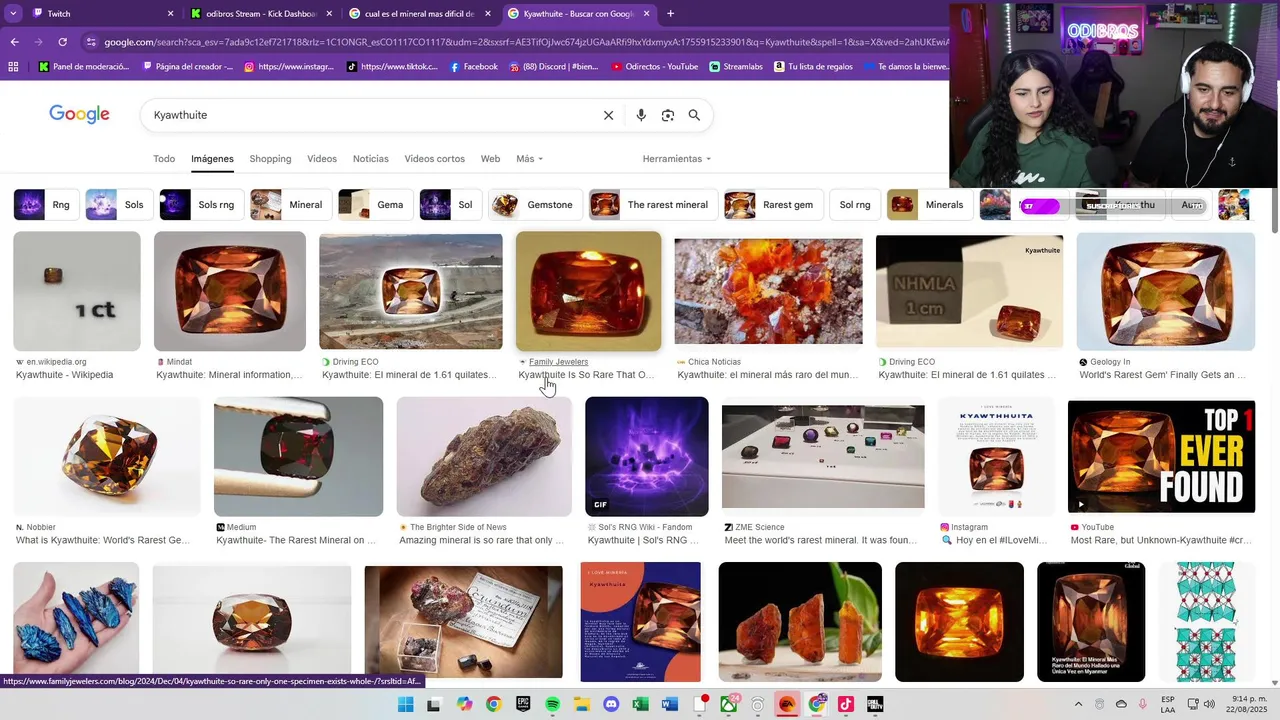Switch to the Shopping tab
Screen dimensions: 1280x720
pyautogui.click(x=270, y=159)
